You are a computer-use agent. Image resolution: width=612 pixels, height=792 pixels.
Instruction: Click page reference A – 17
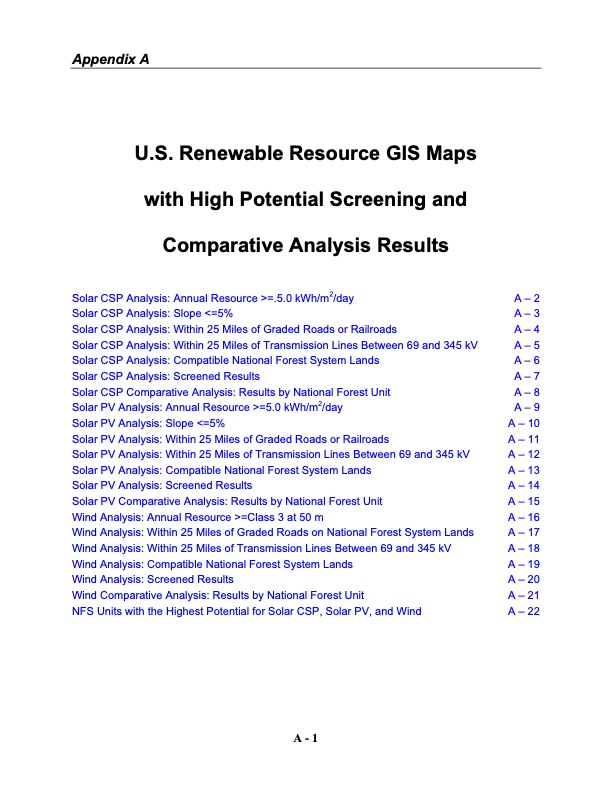524,532
